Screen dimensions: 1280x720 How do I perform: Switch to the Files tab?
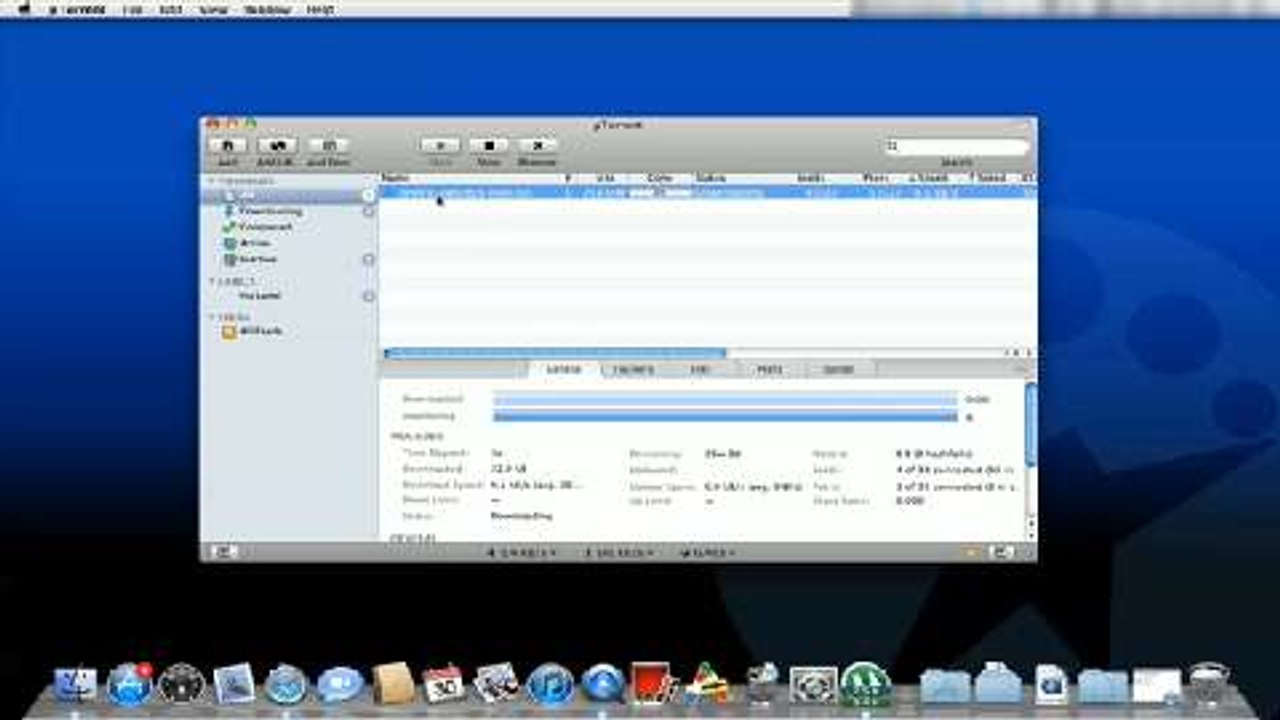(x=701, y=369)
